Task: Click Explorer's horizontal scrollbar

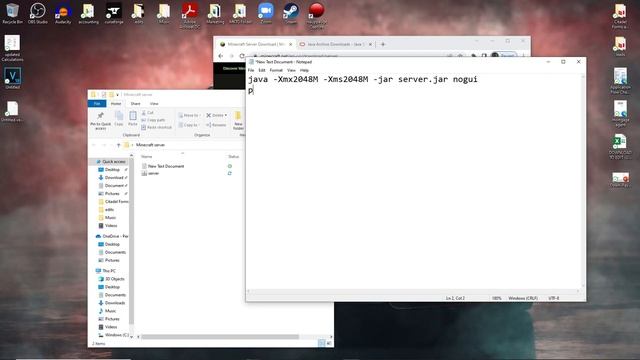Action: 220,337
